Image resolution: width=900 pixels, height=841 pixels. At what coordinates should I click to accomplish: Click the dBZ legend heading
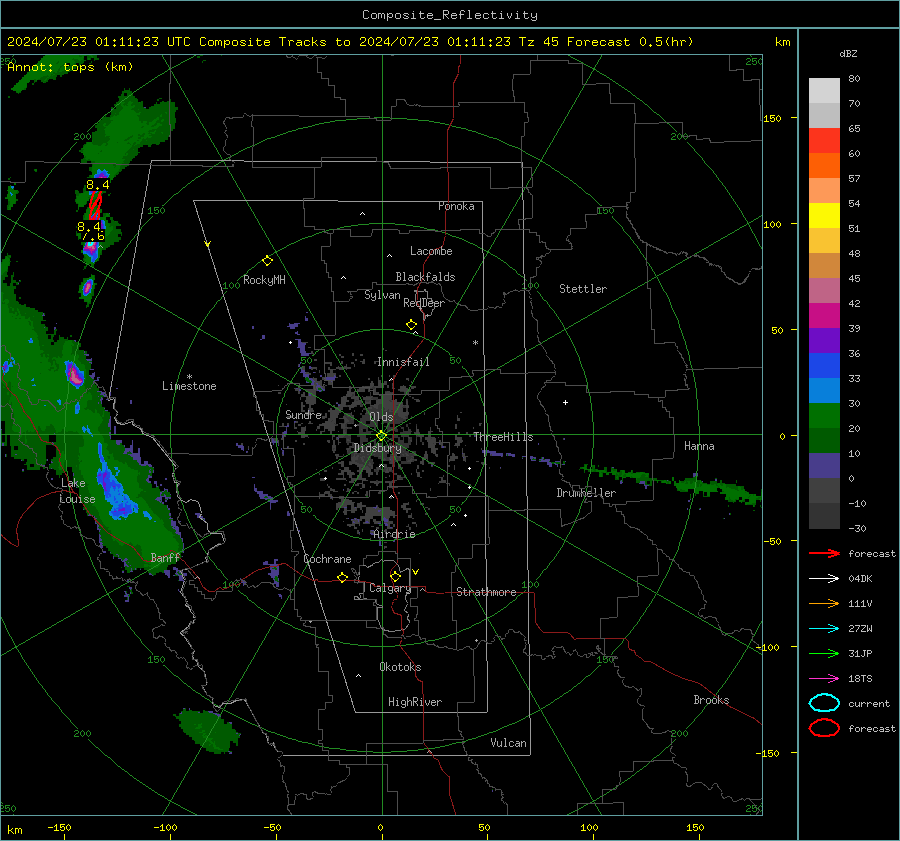(x=848, y=53)
